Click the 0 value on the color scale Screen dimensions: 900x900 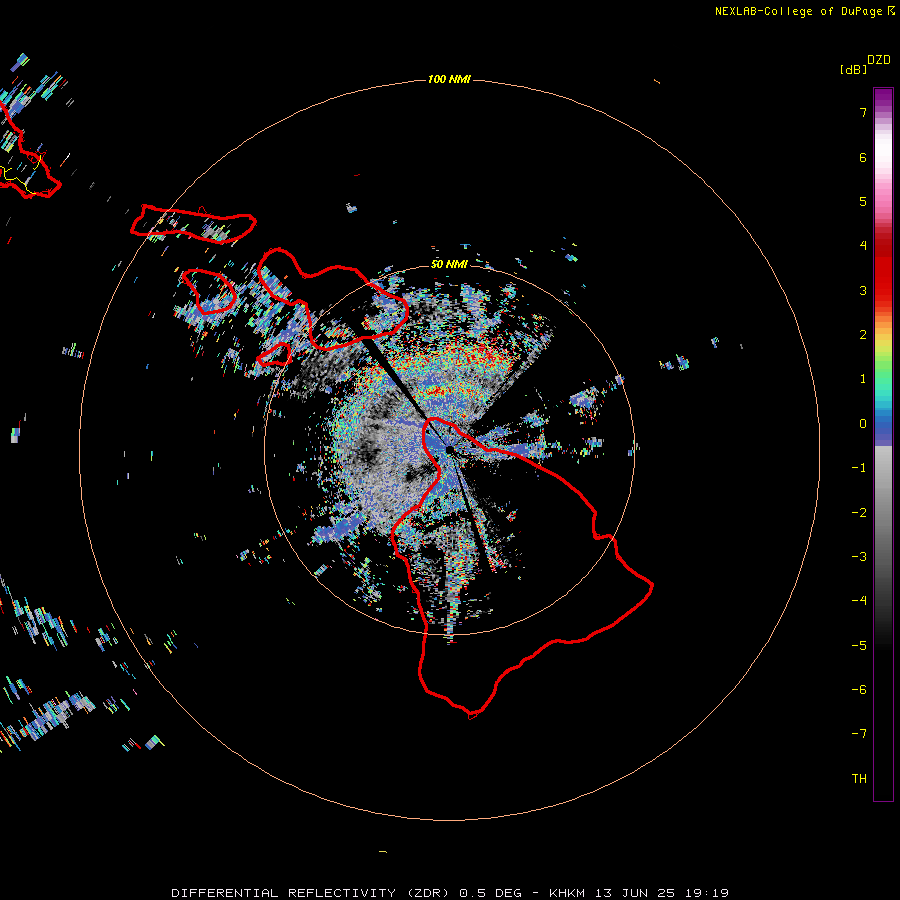tap(863, 424)
